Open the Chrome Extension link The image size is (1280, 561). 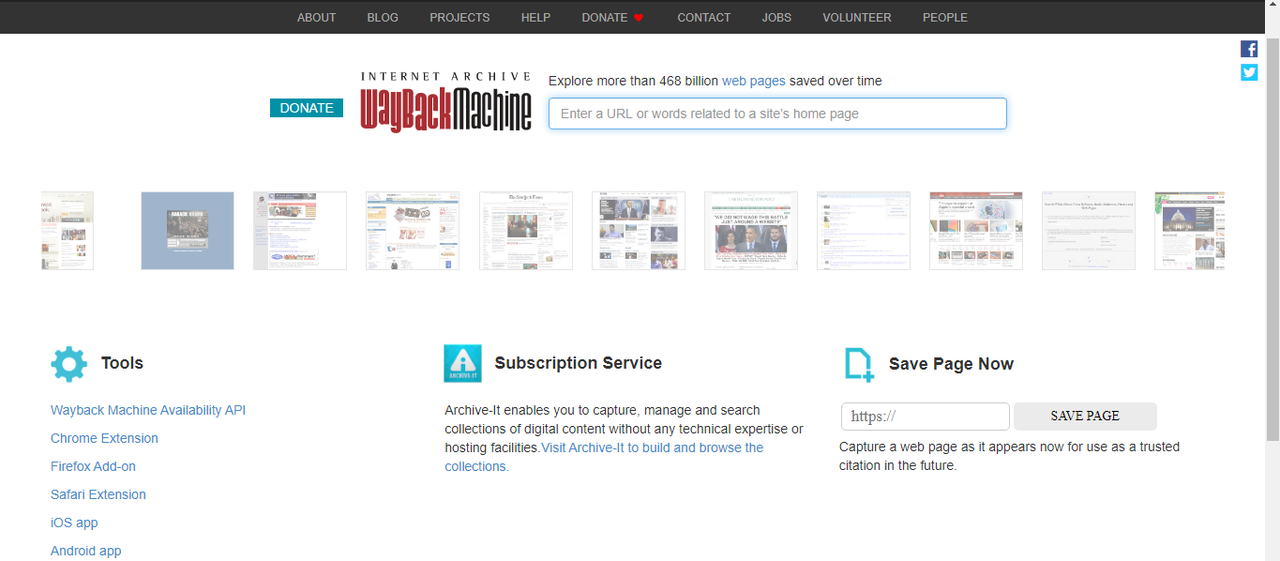(104, 438)
